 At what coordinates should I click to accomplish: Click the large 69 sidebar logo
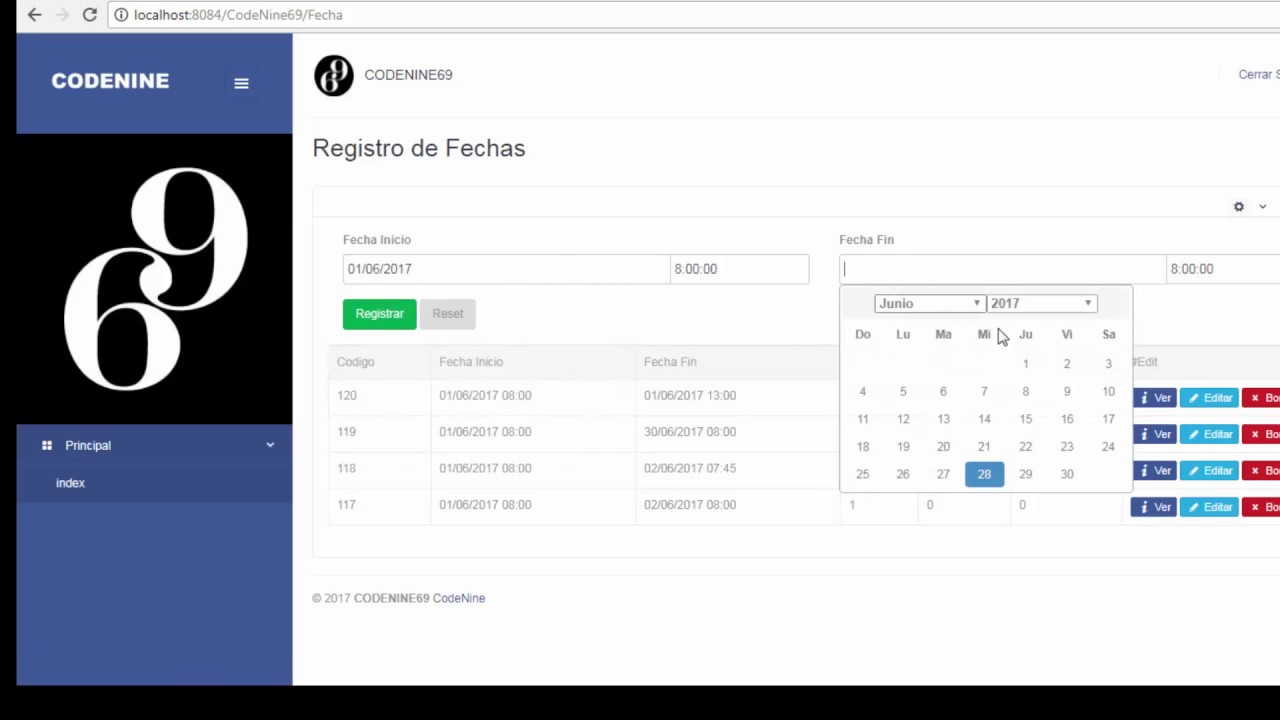click(155, 278)
